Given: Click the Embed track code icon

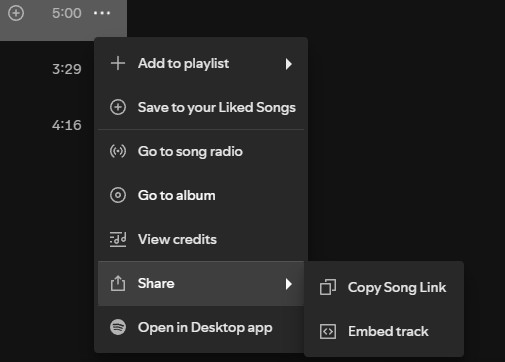Looking at the screenshot, I should click(328, 331).
